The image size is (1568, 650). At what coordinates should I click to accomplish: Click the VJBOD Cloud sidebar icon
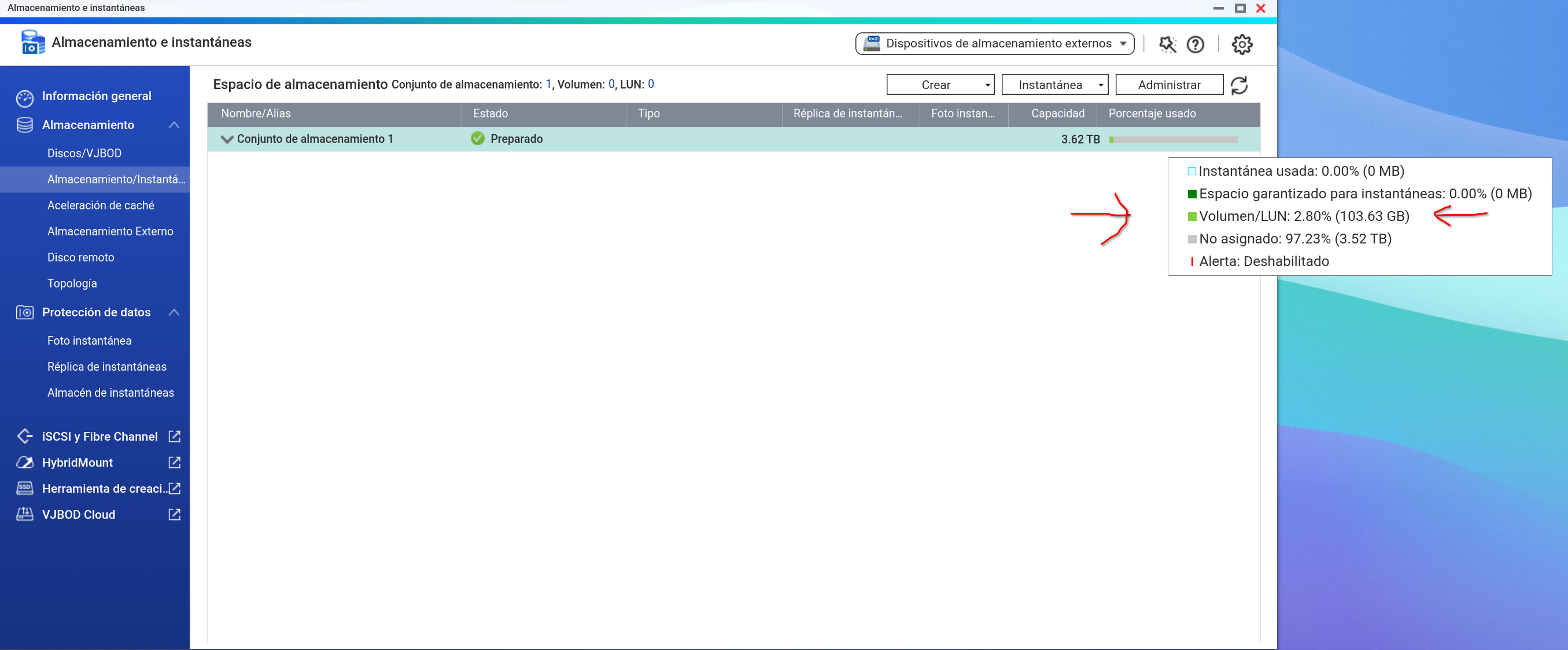[24, 514]
